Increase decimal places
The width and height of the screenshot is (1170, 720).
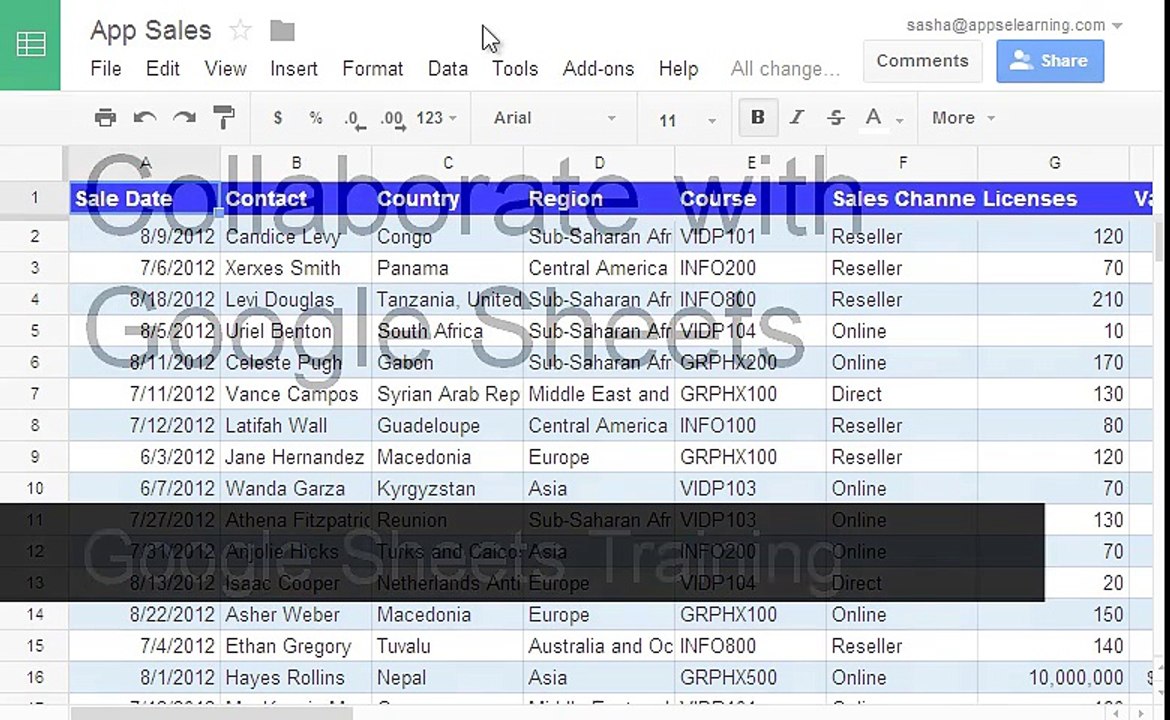pos(393,119)
